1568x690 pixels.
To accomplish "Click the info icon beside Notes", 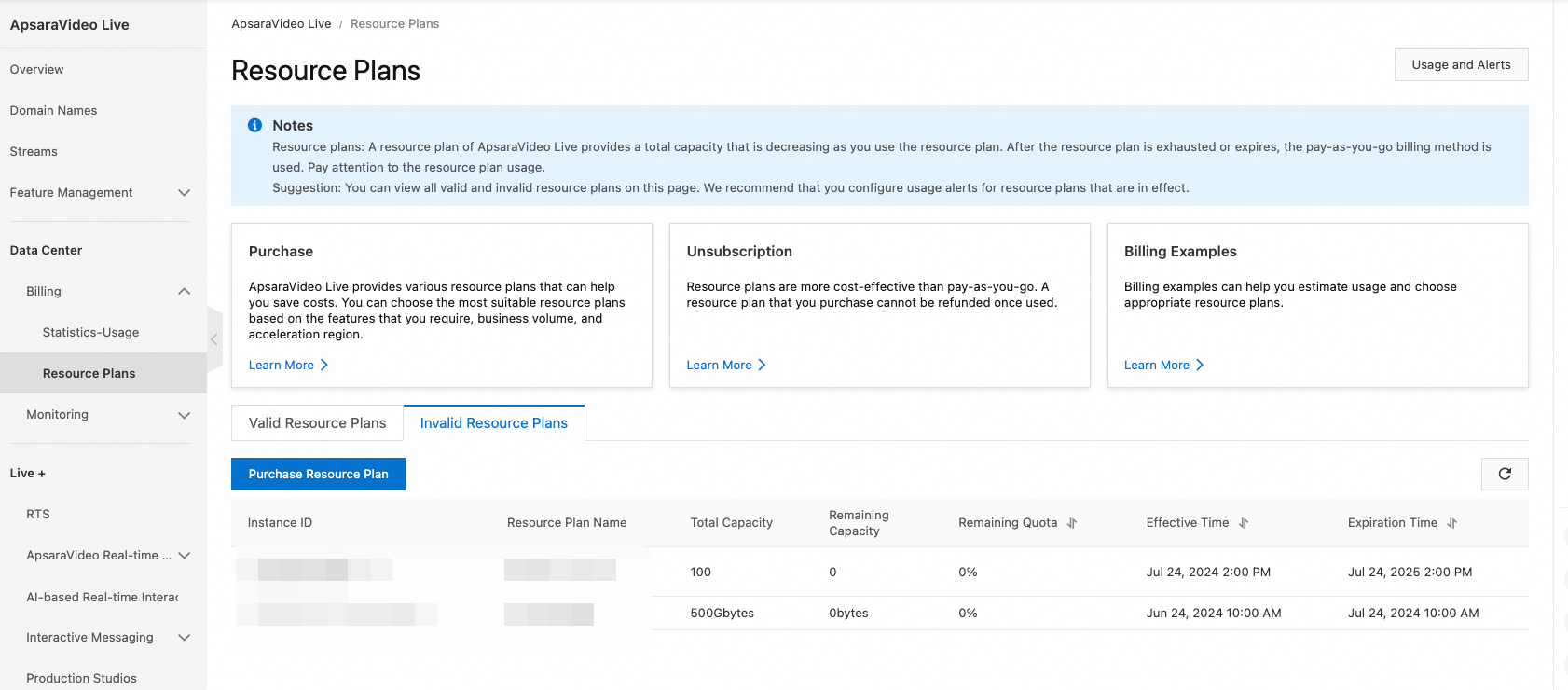I will click(x=254, y=125).
